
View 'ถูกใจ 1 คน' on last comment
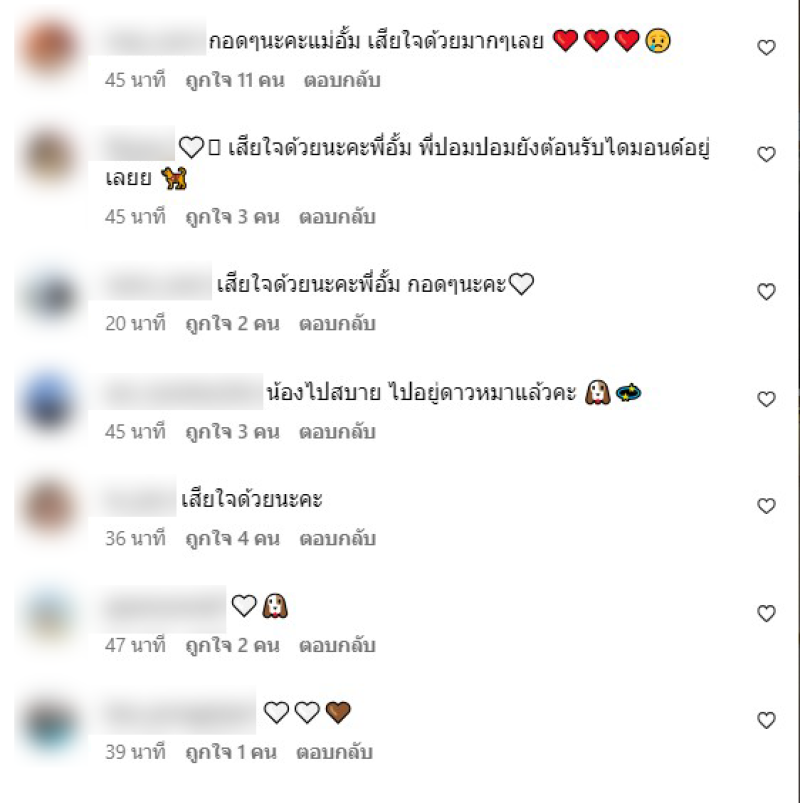pos(231,753)
